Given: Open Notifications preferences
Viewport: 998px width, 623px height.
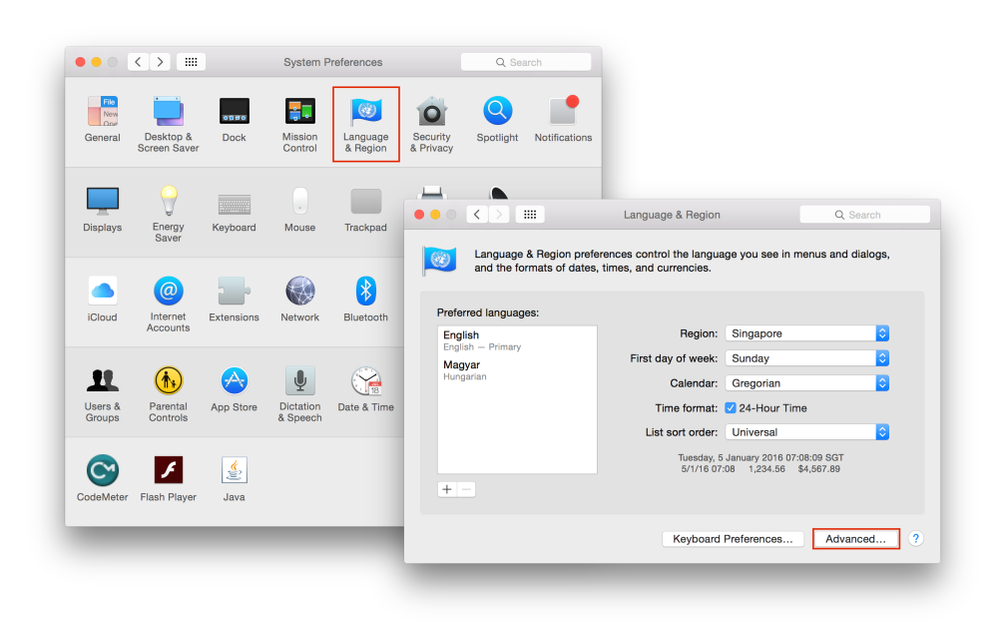Looking at the screenshot, I should point(563,119).
